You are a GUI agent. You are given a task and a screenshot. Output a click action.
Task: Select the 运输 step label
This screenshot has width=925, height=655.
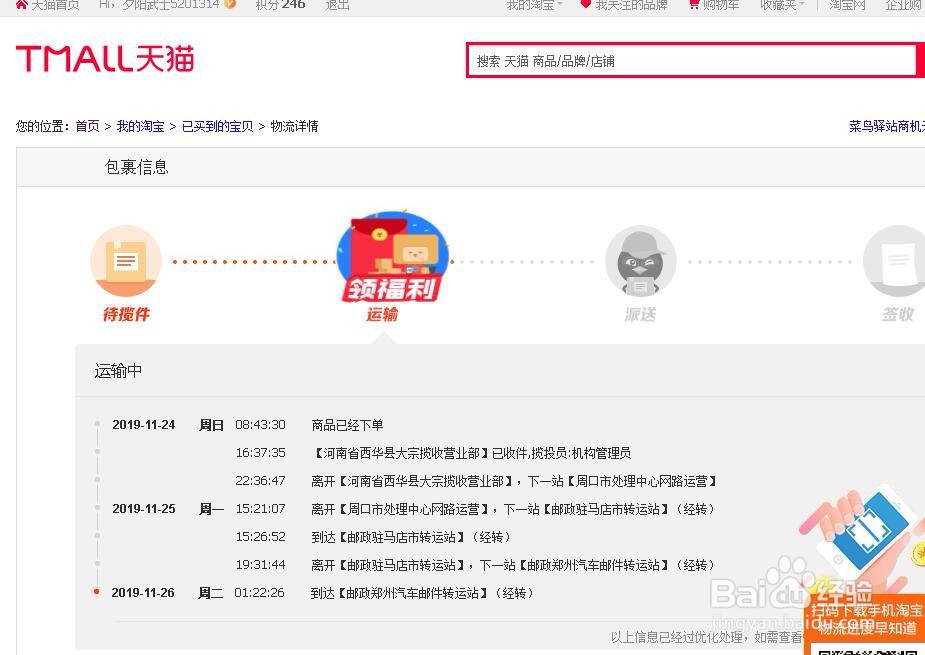click(382, 315)
